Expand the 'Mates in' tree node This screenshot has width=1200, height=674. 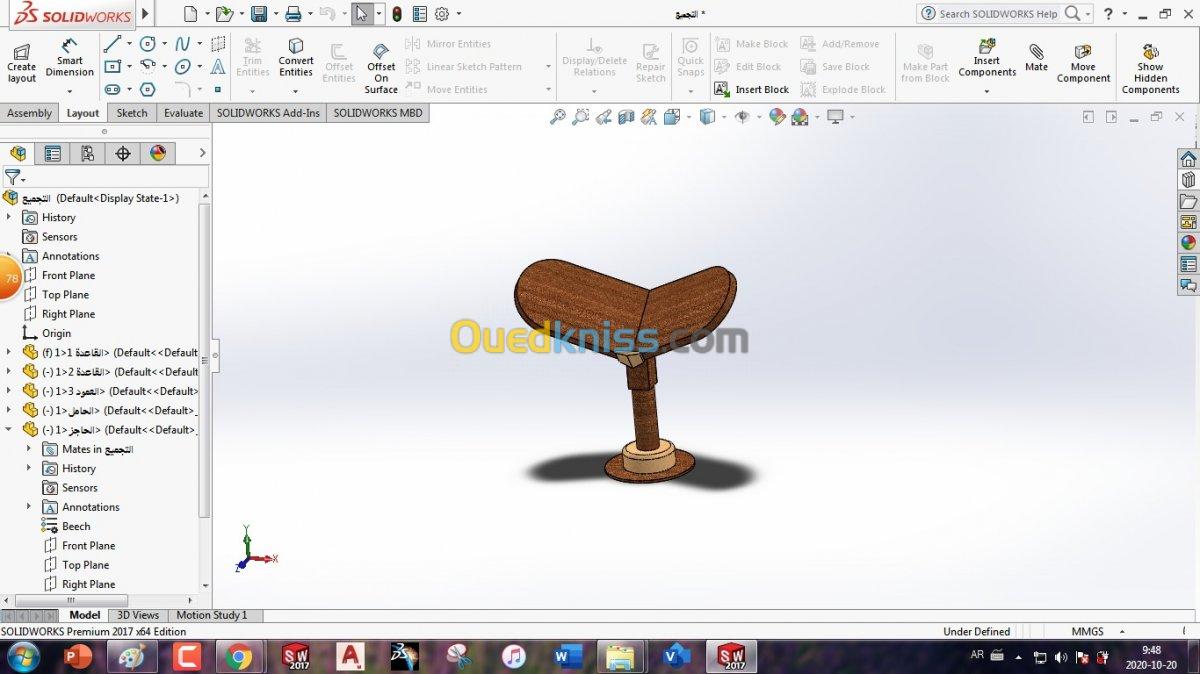pos(29,449)
